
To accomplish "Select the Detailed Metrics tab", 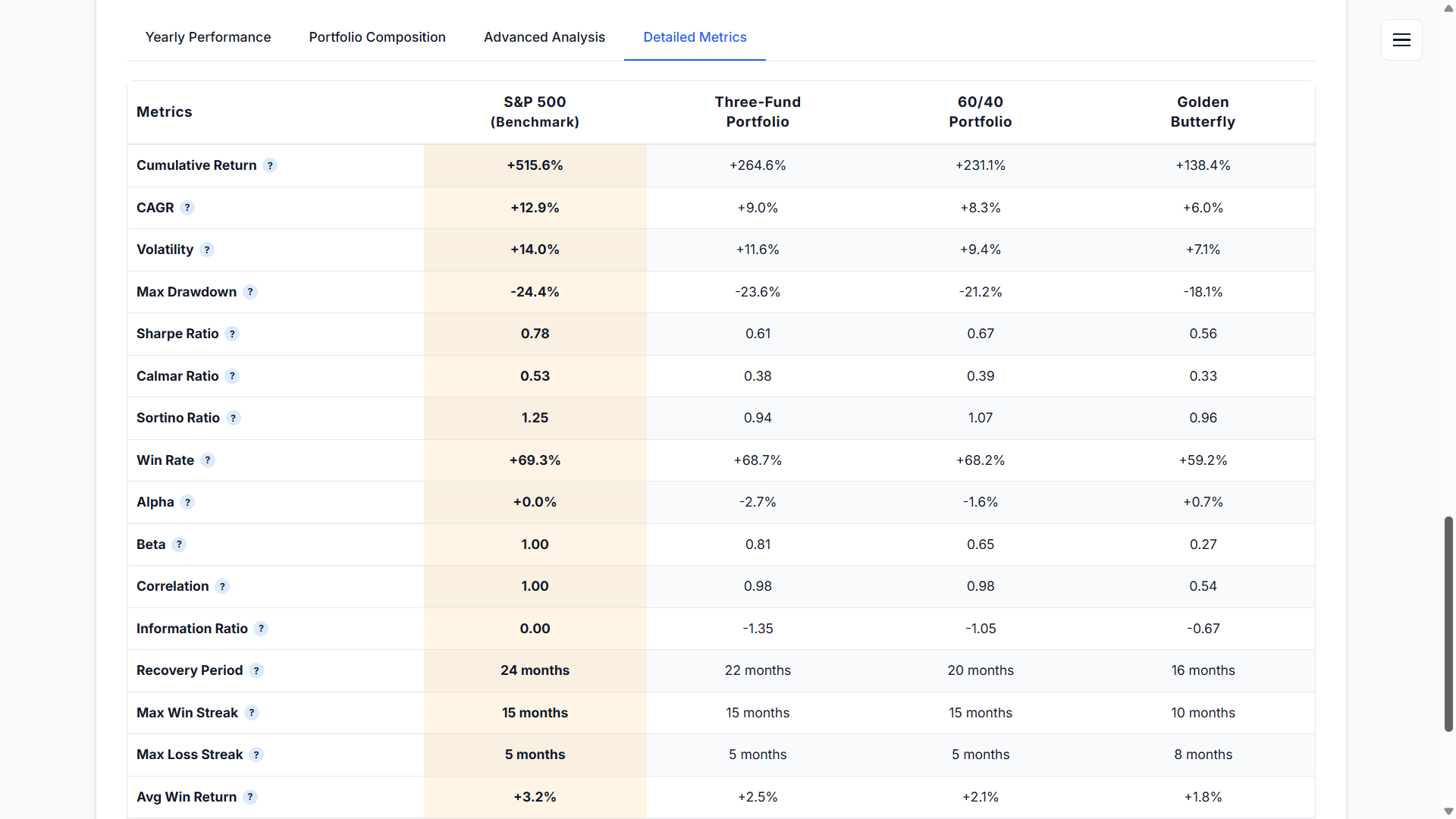I will click(x=695, y=37).
